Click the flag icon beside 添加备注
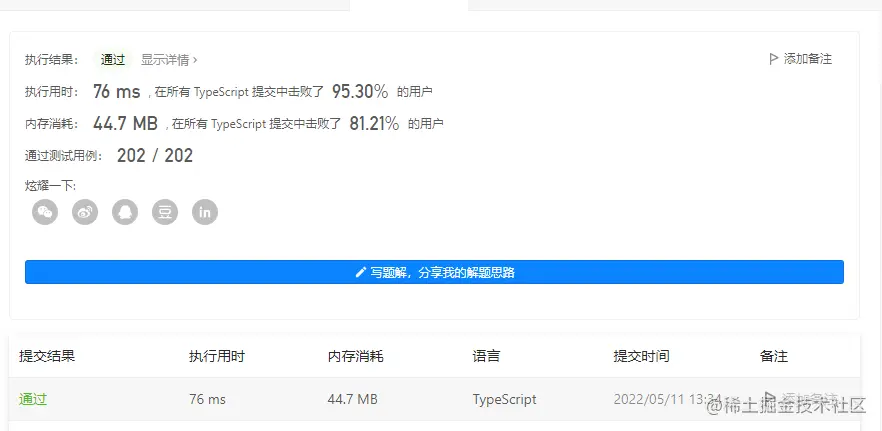 [x=773, y=59]
